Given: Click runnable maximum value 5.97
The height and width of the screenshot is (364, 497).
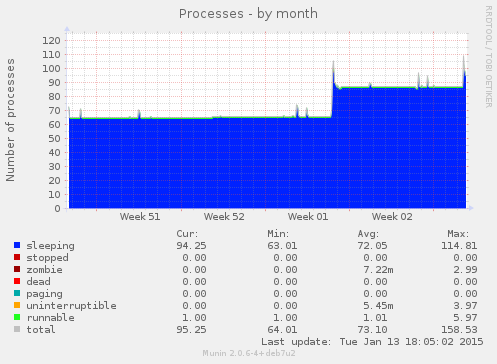Looking at the screenshot, I should pyautogui.click(x=465, y=318).
